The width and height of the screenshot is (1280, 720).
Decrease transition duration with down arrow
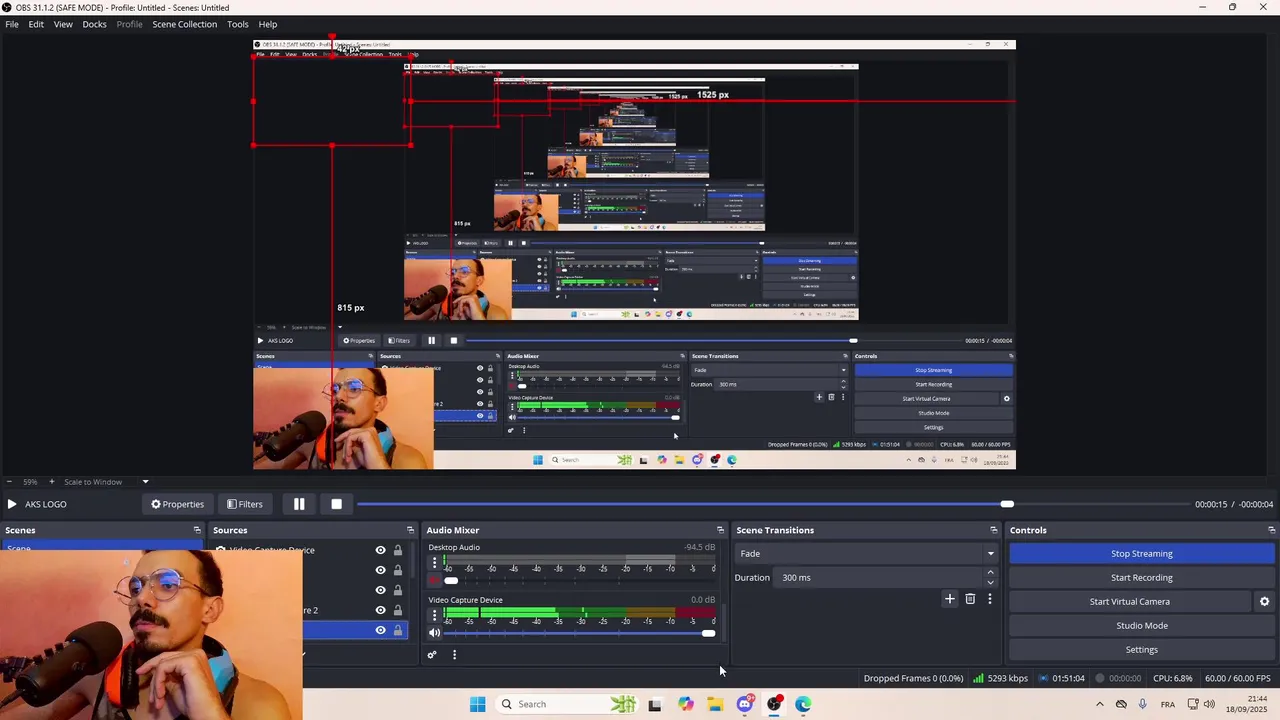990,583
